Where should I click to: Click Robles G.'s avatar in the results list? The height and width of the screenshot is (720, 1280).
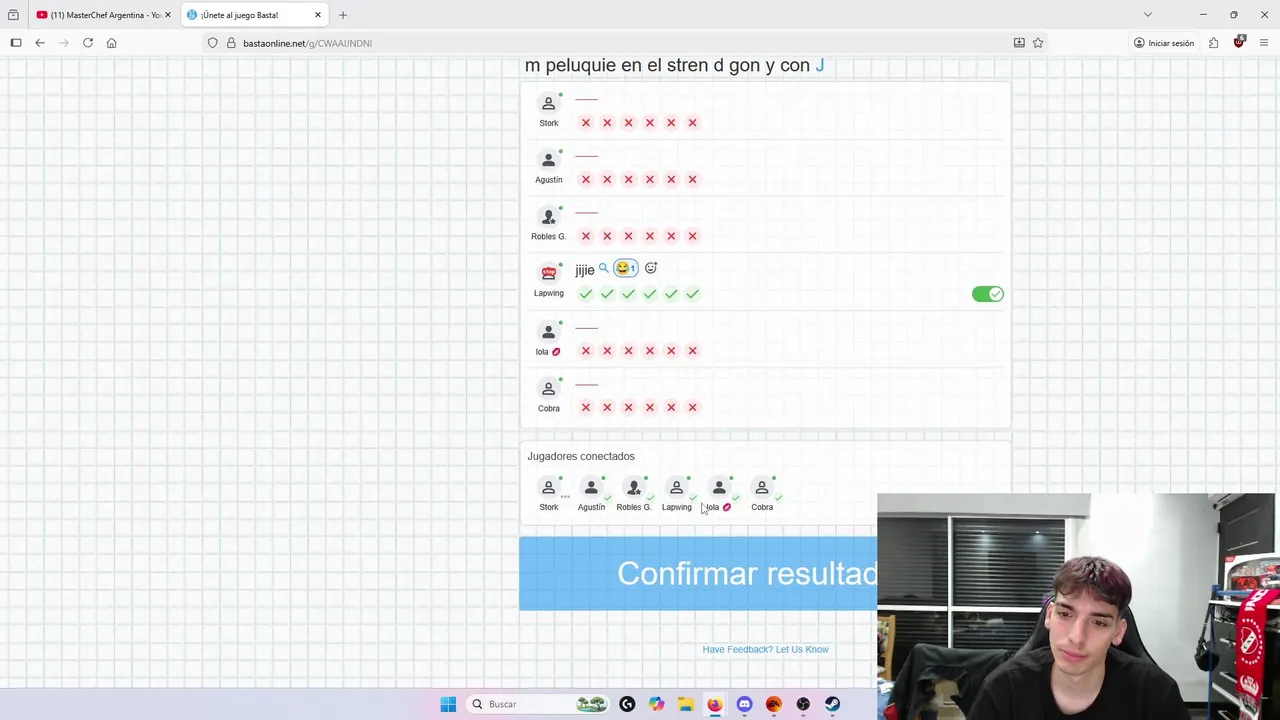point(548,218)
